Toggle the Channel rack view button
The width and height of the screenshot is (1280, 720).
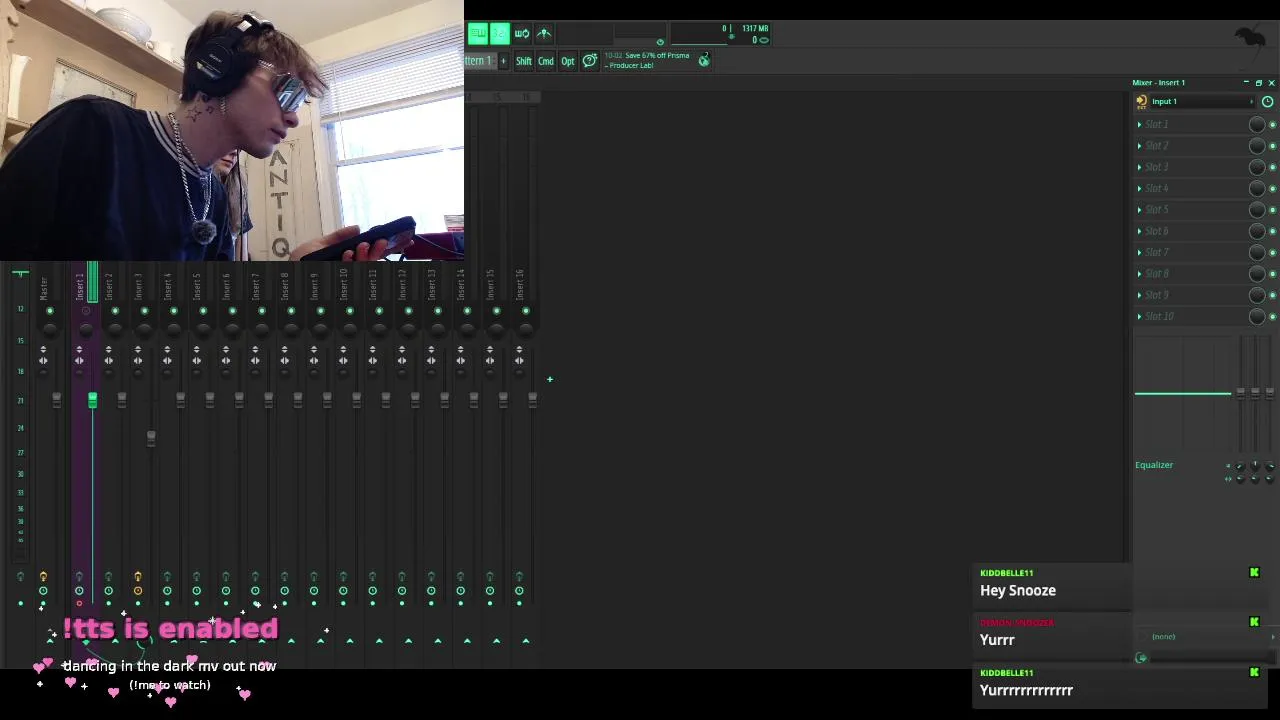[500, 34]
